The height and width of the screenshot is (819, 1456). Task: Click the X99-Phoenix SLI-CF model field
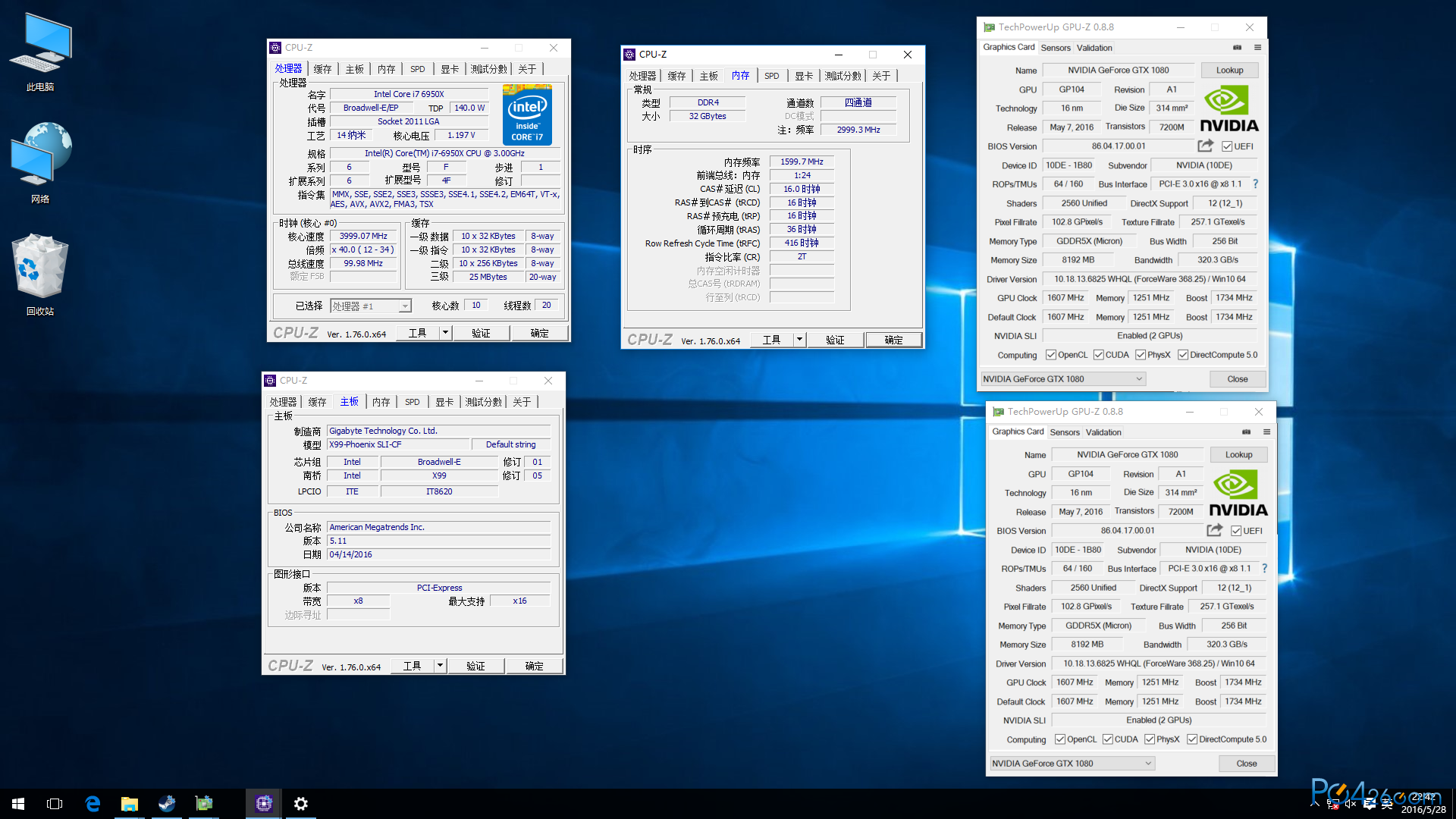(x=397, y=444)
